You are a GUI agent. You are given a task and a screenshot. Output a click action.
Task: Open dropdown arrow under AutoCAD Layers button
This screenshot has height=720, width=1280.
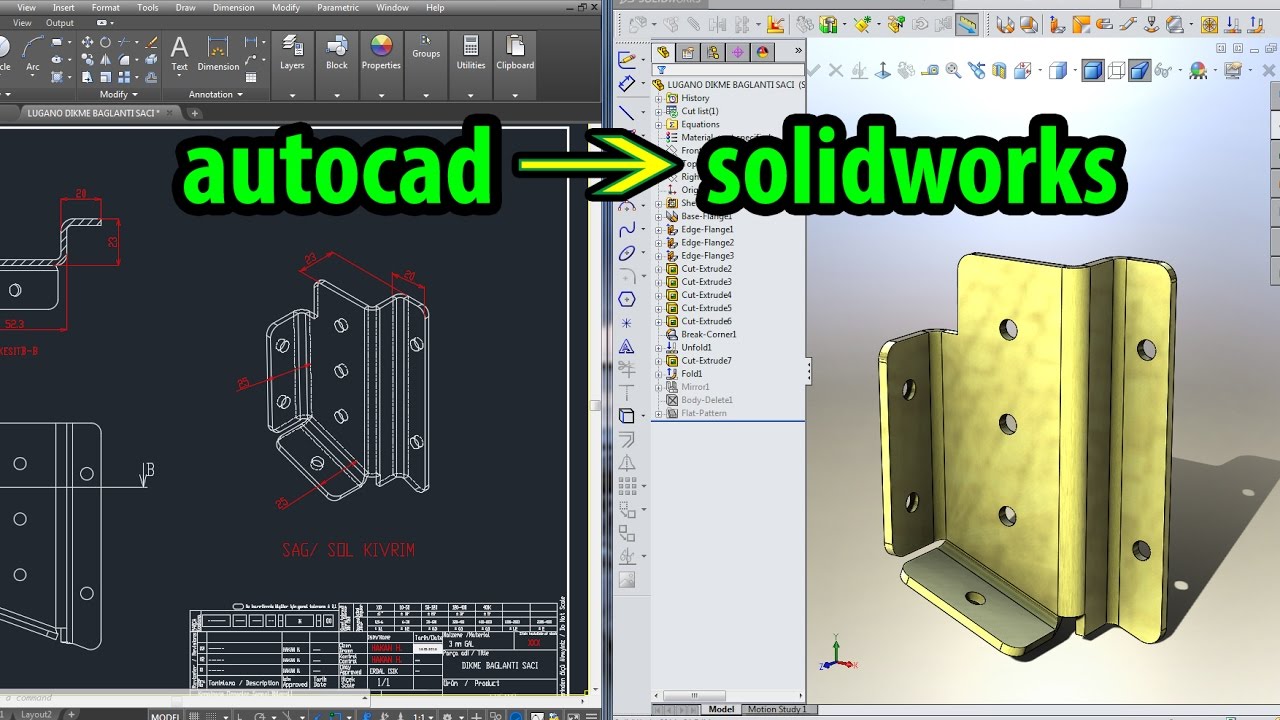pos(292,96)
